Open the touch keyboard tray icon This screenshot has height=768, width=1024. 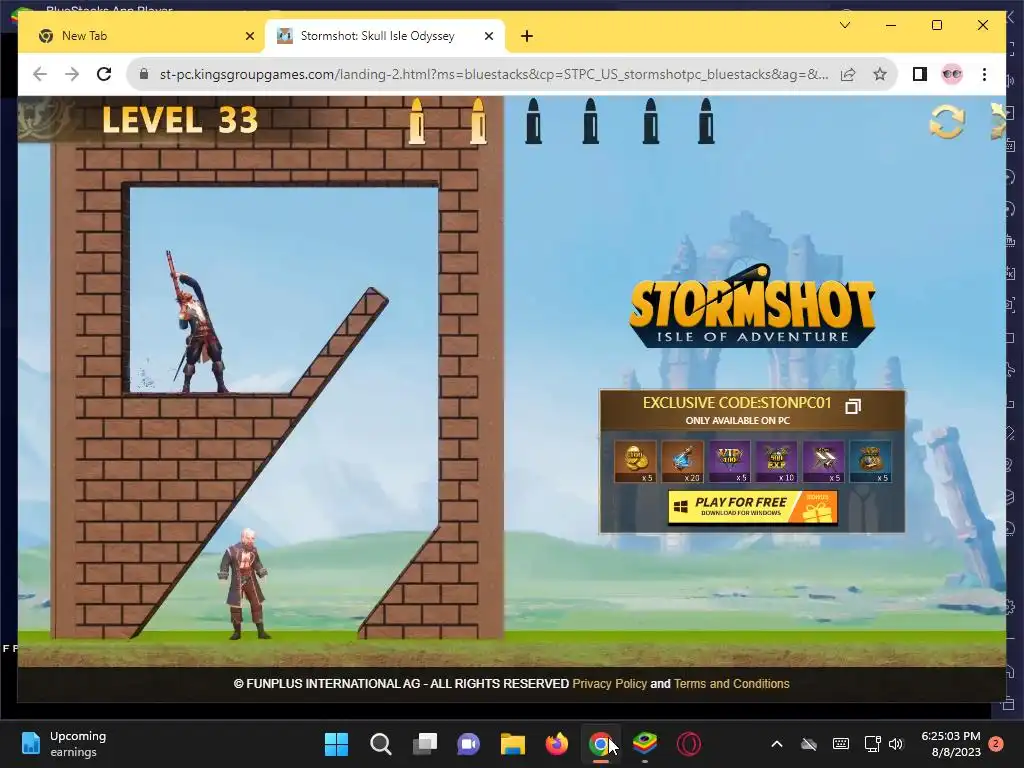[x=840, y=744]
